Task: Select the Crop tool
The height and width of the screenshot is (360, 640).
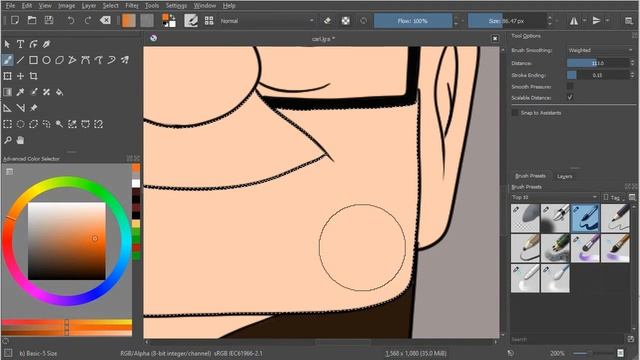Action: click(x=33, y=76)
